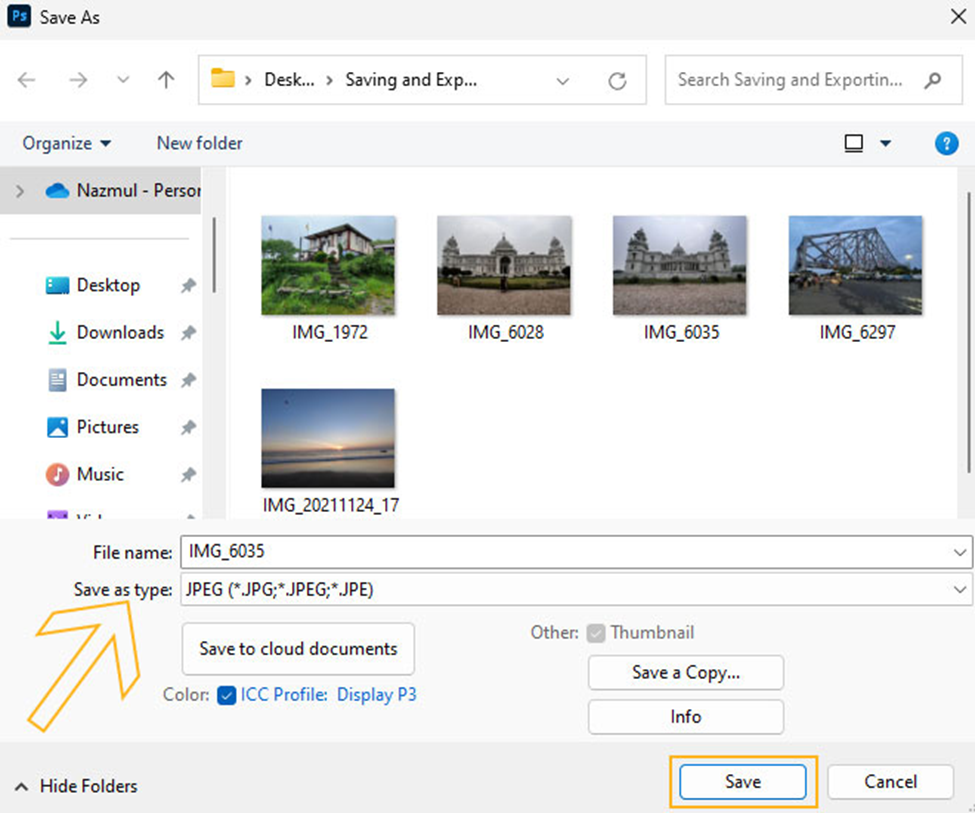Open the File name history dropdown
Image resolution: width=975 pixels, height=813 pixels.
(x=960, y=551)
